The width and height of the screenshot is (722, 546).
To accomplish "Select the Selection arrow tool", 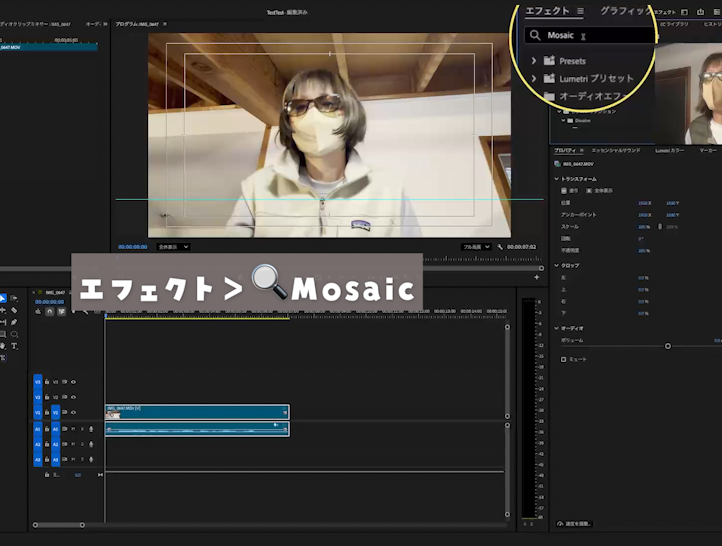I will [x=3, y=298].
